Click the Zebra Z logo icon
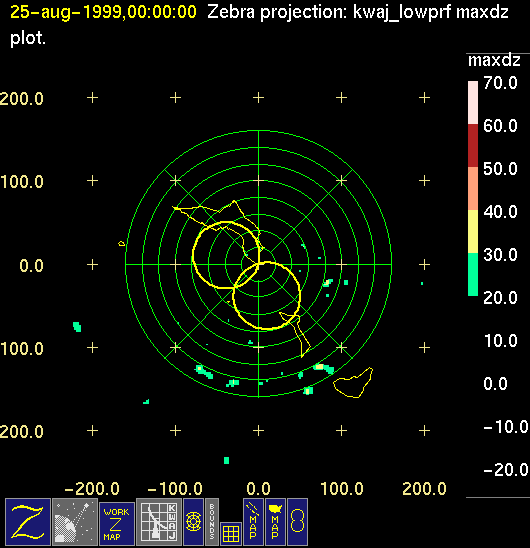Screen dimensions: 530x548 [28, 522]
